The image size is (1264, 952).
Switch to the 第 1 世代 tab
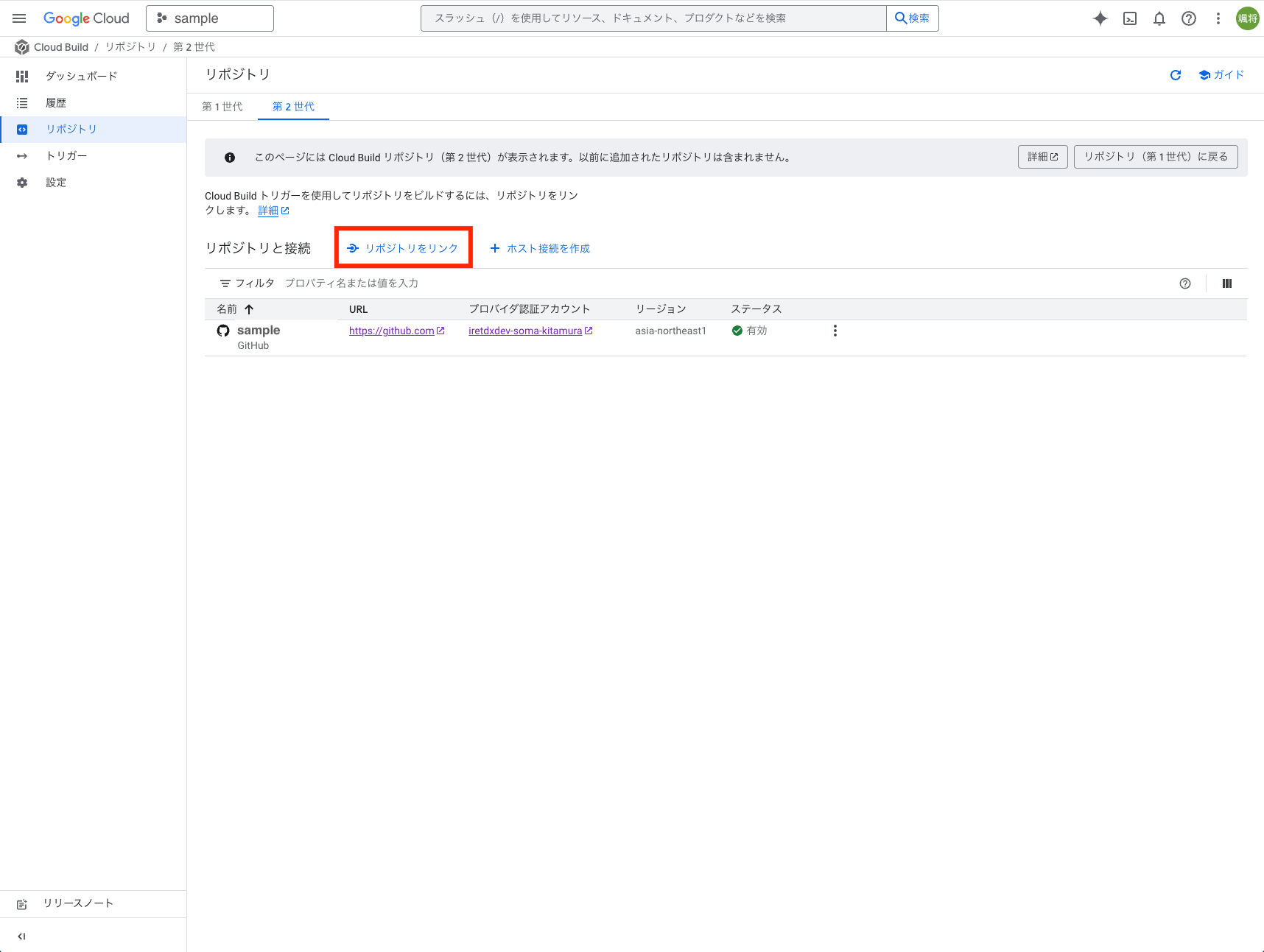tap(222, 107)
